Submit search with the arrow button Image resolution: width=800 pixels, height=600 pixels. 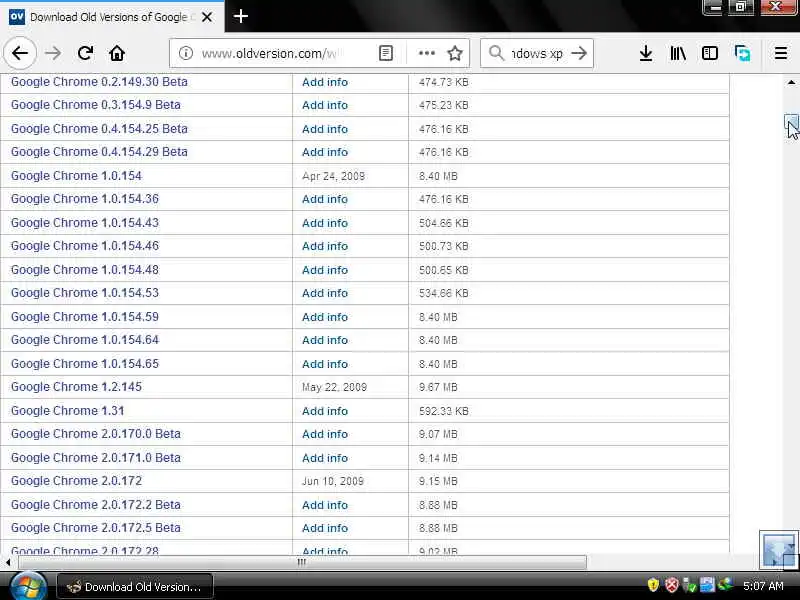pyautogui.click(x=579, y=53)
